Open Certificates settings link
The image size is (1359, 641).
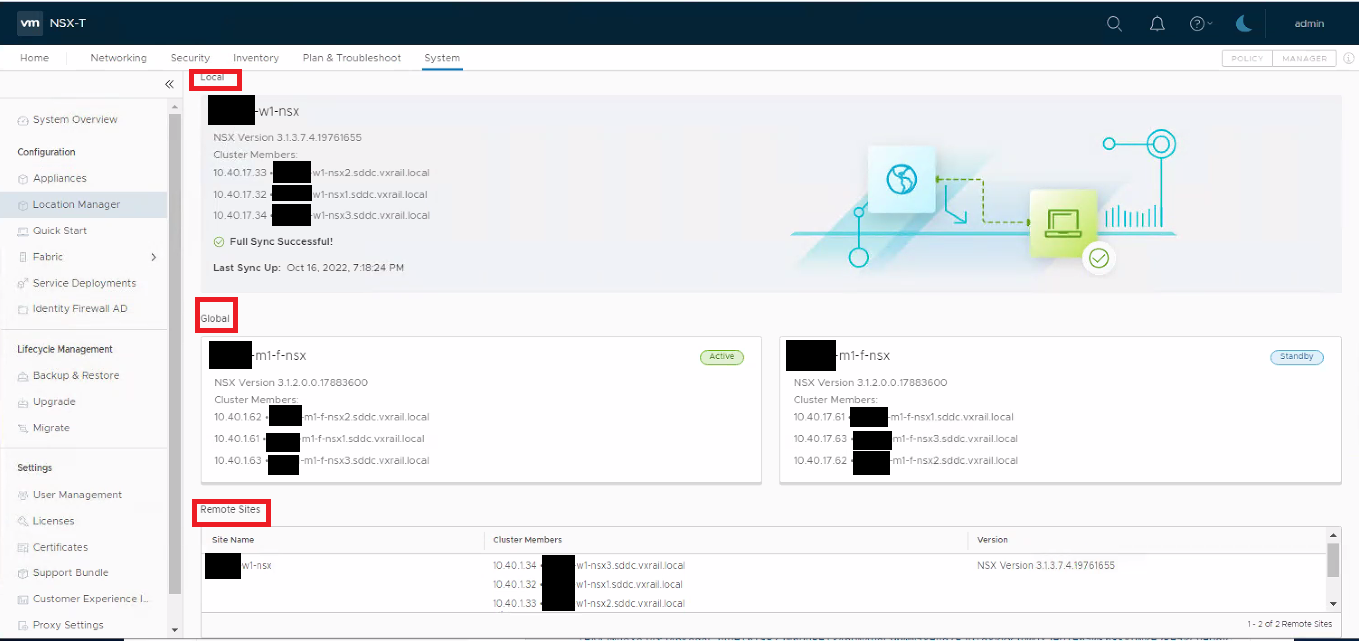point(60,547)
